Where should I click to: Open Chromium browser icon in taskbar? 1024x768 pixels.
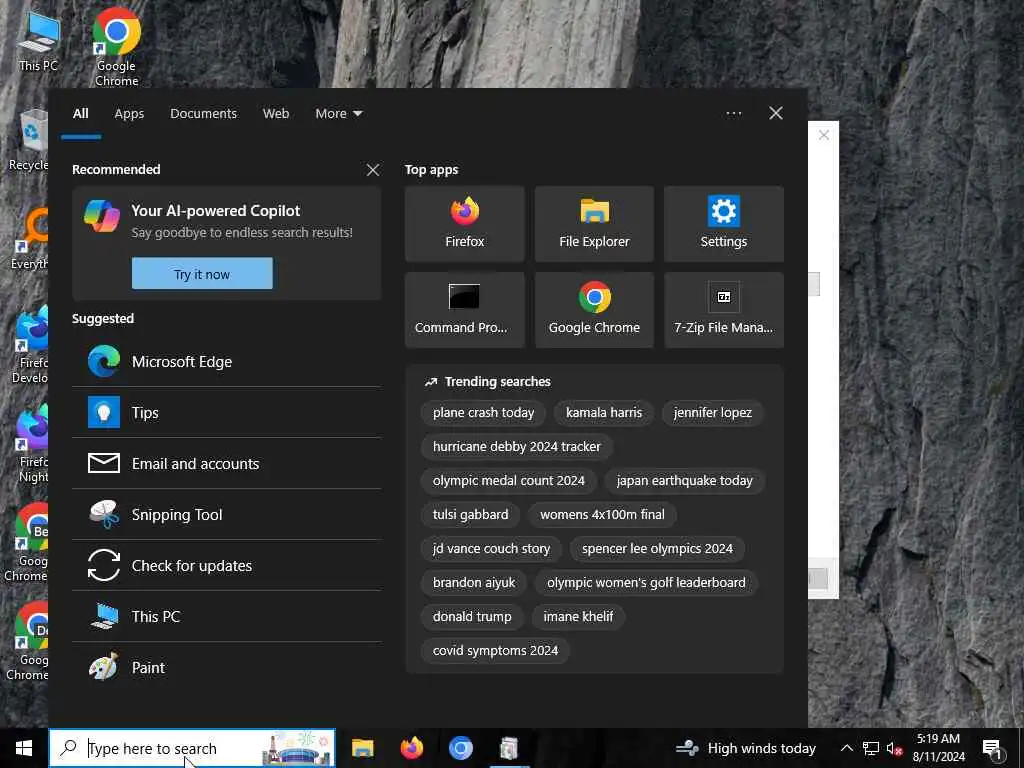pos(460,748)
